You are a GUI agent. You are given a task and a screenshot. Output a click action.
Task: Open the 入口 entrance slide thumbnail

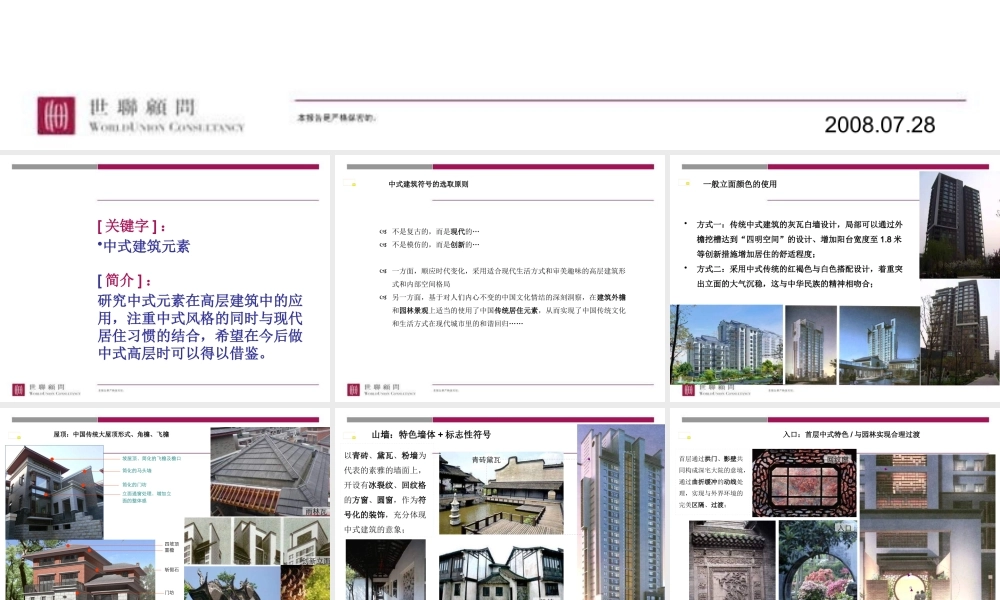coord(835,504)
